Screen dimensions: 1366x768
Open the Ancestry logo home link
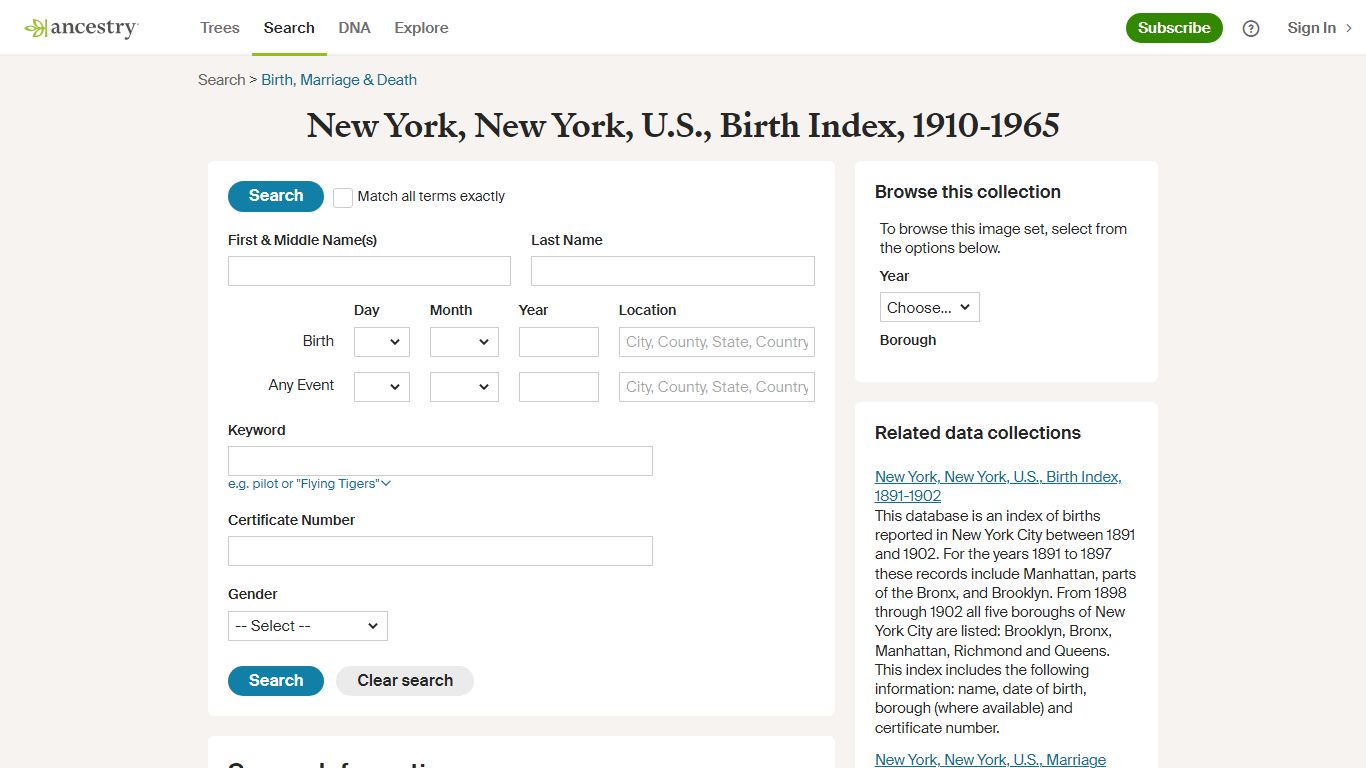pos(81,28)
